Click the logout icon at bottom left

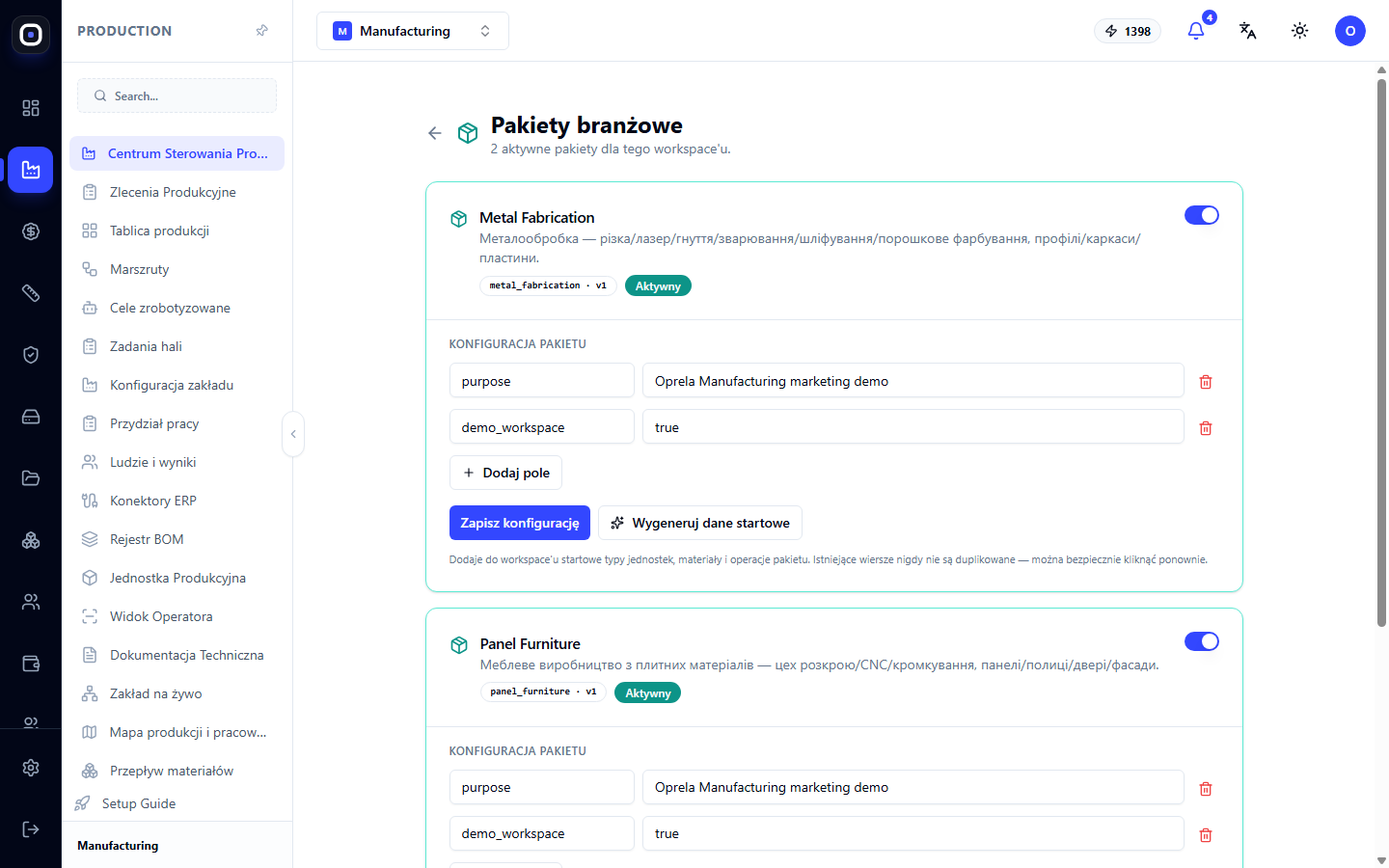31,829
